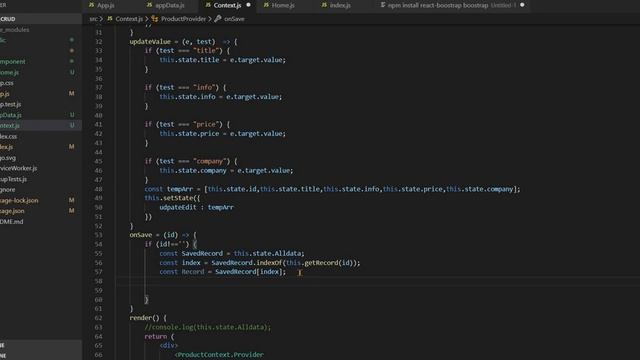Click the onSave breadcrumb item
This screenshot has width=640, height=360.
(x=234, y=19)
